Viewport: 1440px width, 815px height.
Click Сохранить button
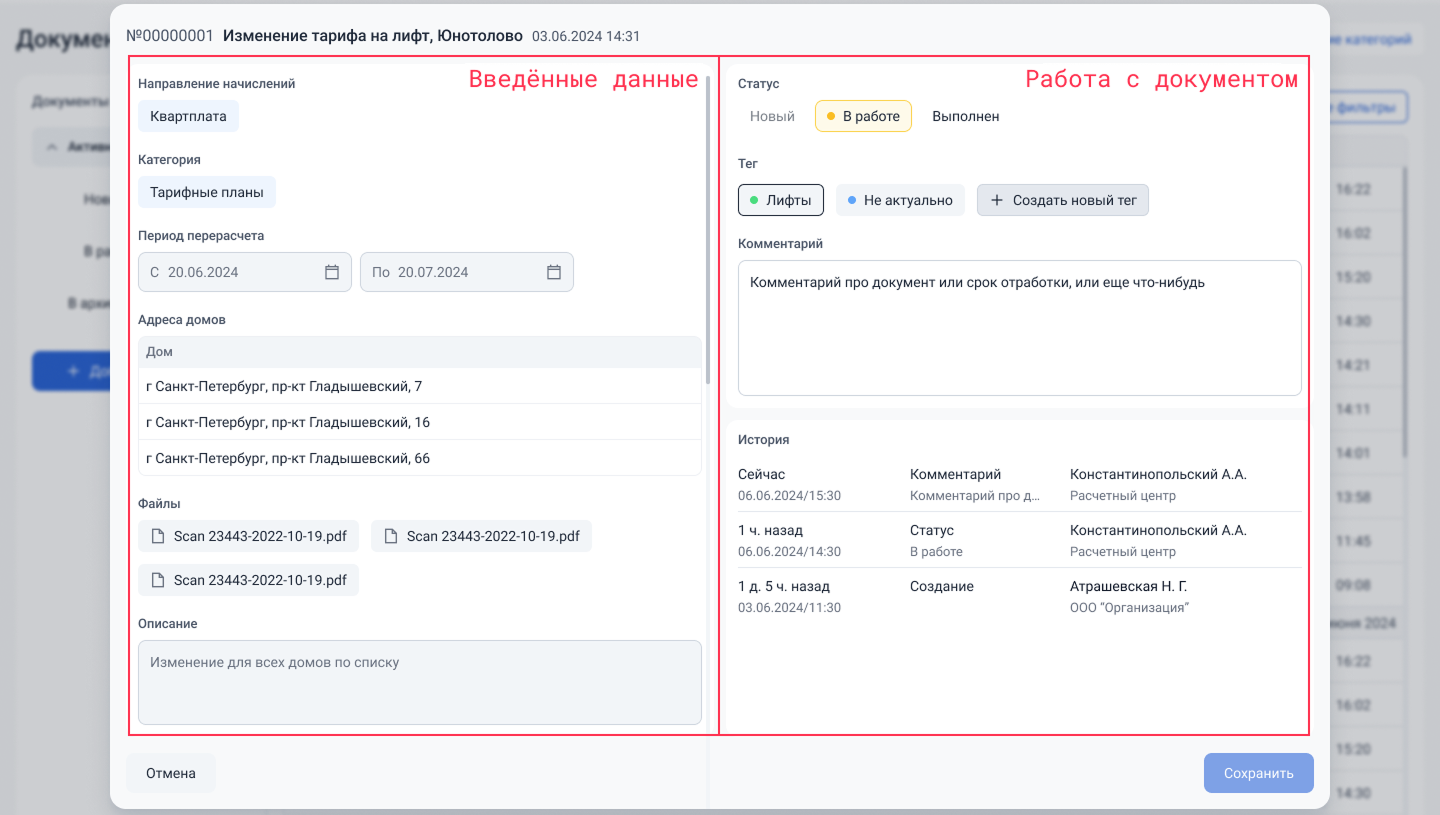pos(1258,773)
